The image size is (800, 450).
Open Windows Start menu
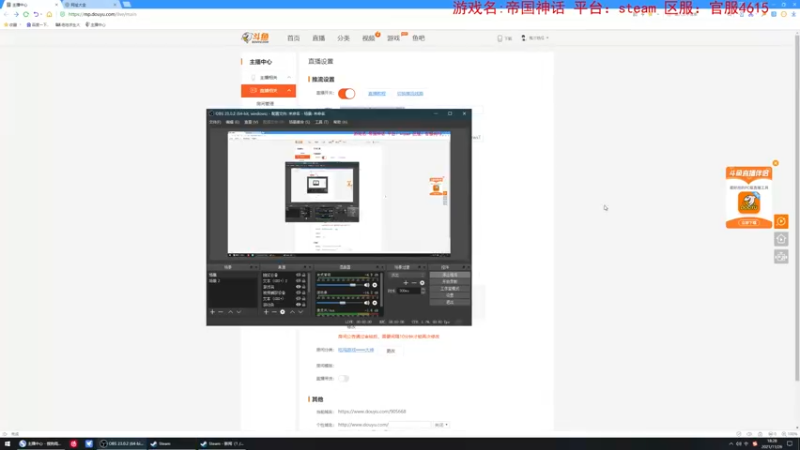pyautogui.click(x=7, y=444)
